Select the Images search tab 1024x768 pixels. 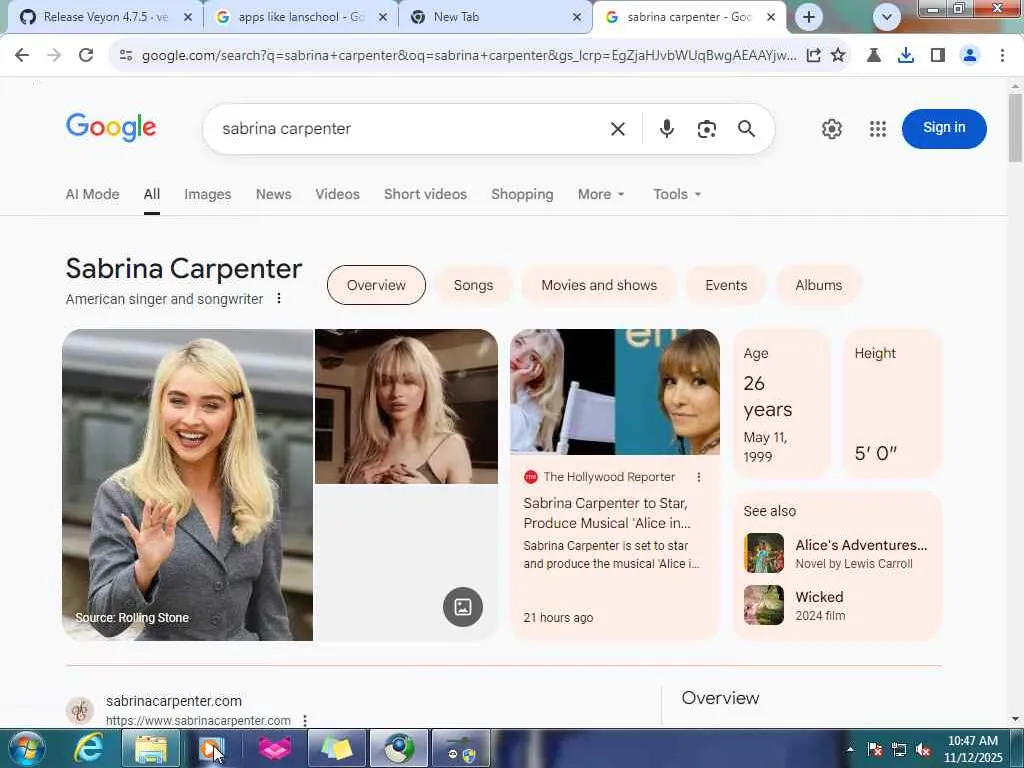pos(208,195)
